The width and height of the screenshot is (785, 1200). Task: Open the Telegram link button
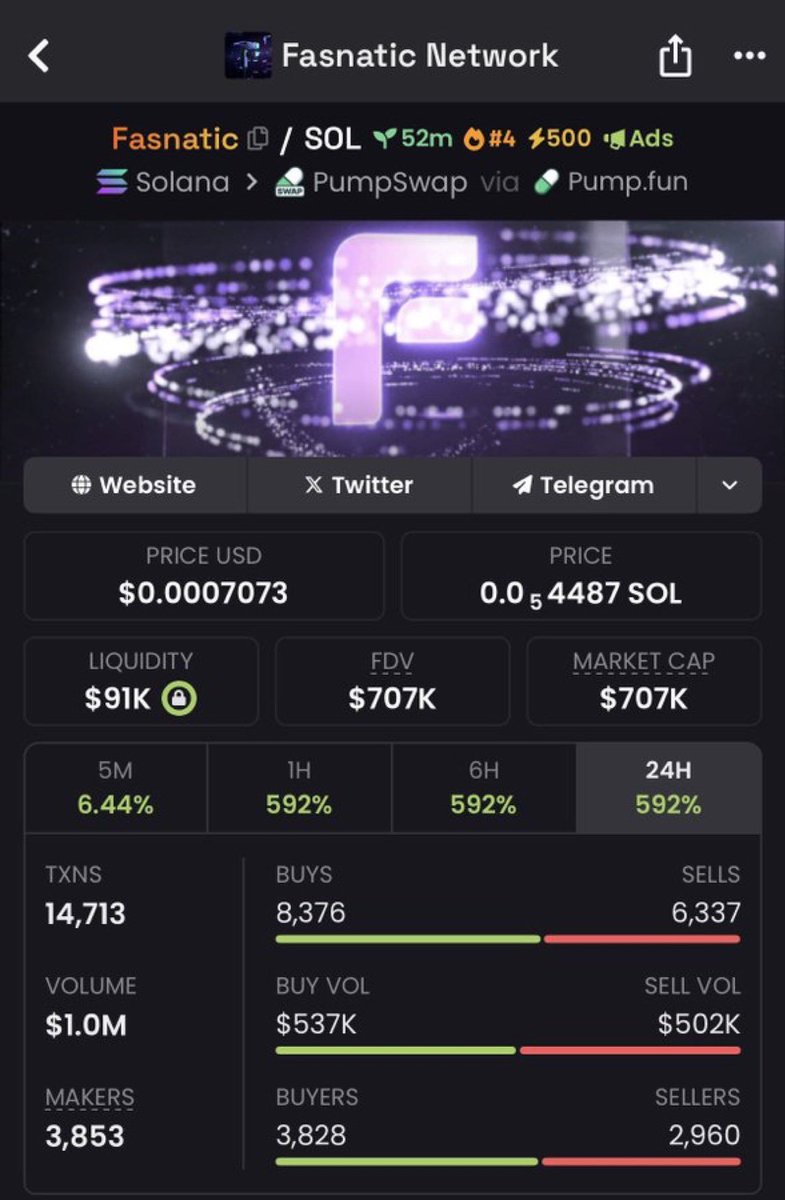pos(583,485)
